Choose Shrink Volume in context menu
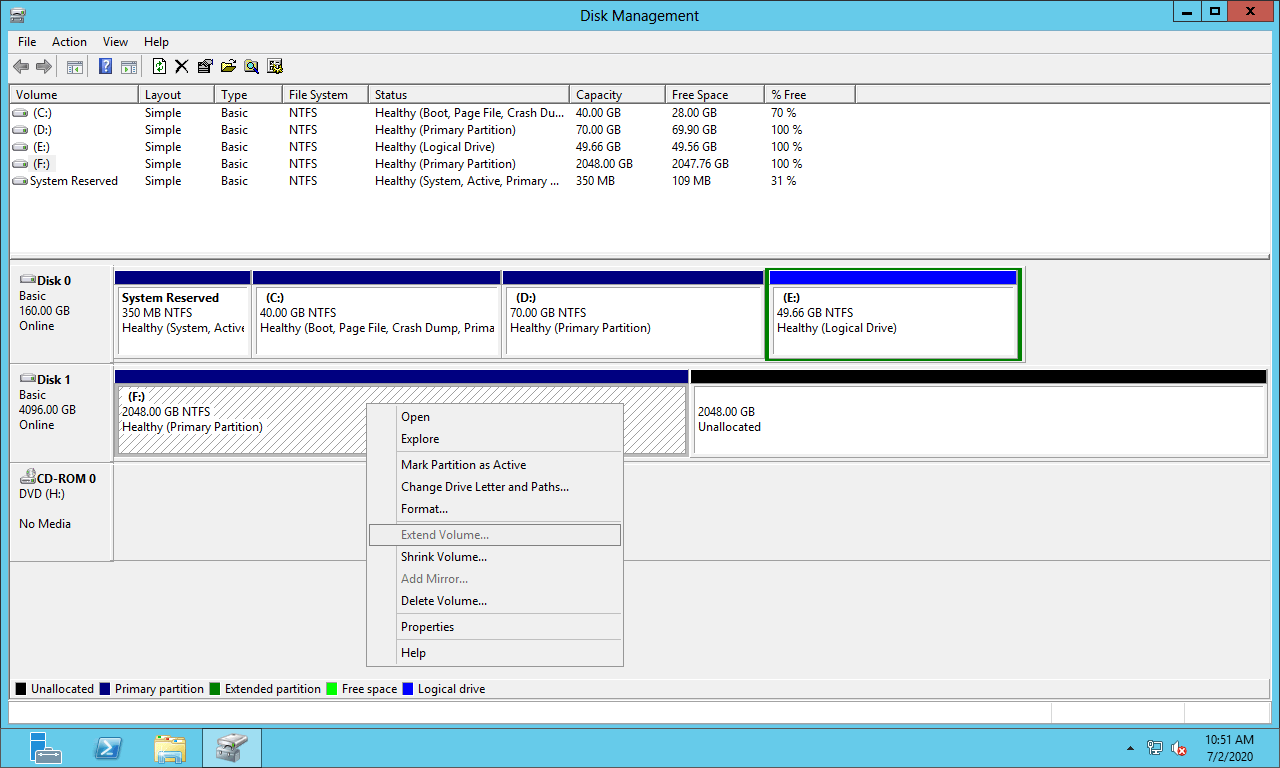The width and height of the screenshot is (1280, 768). [x=443, y=557]
